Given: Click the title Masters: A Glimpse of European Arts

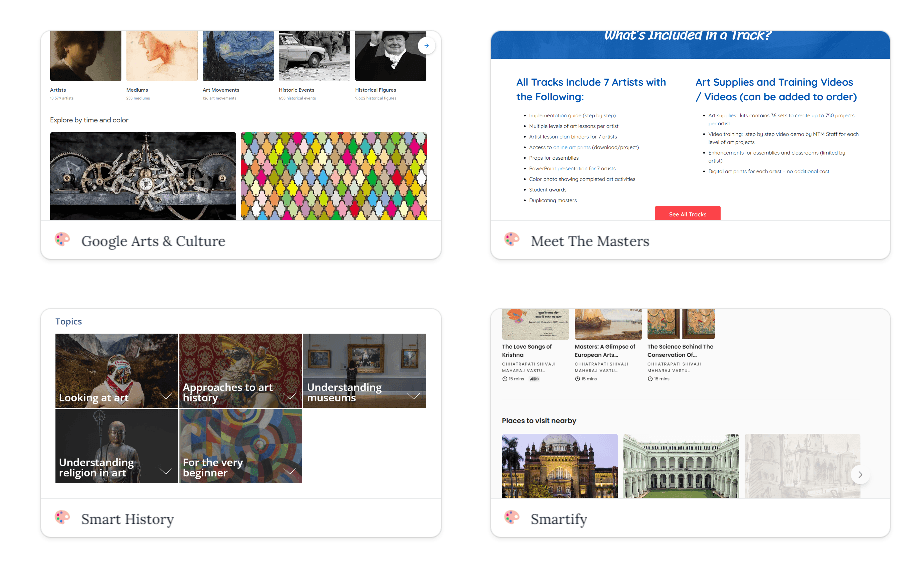Looking at the screenshot, I should (605, 351).
